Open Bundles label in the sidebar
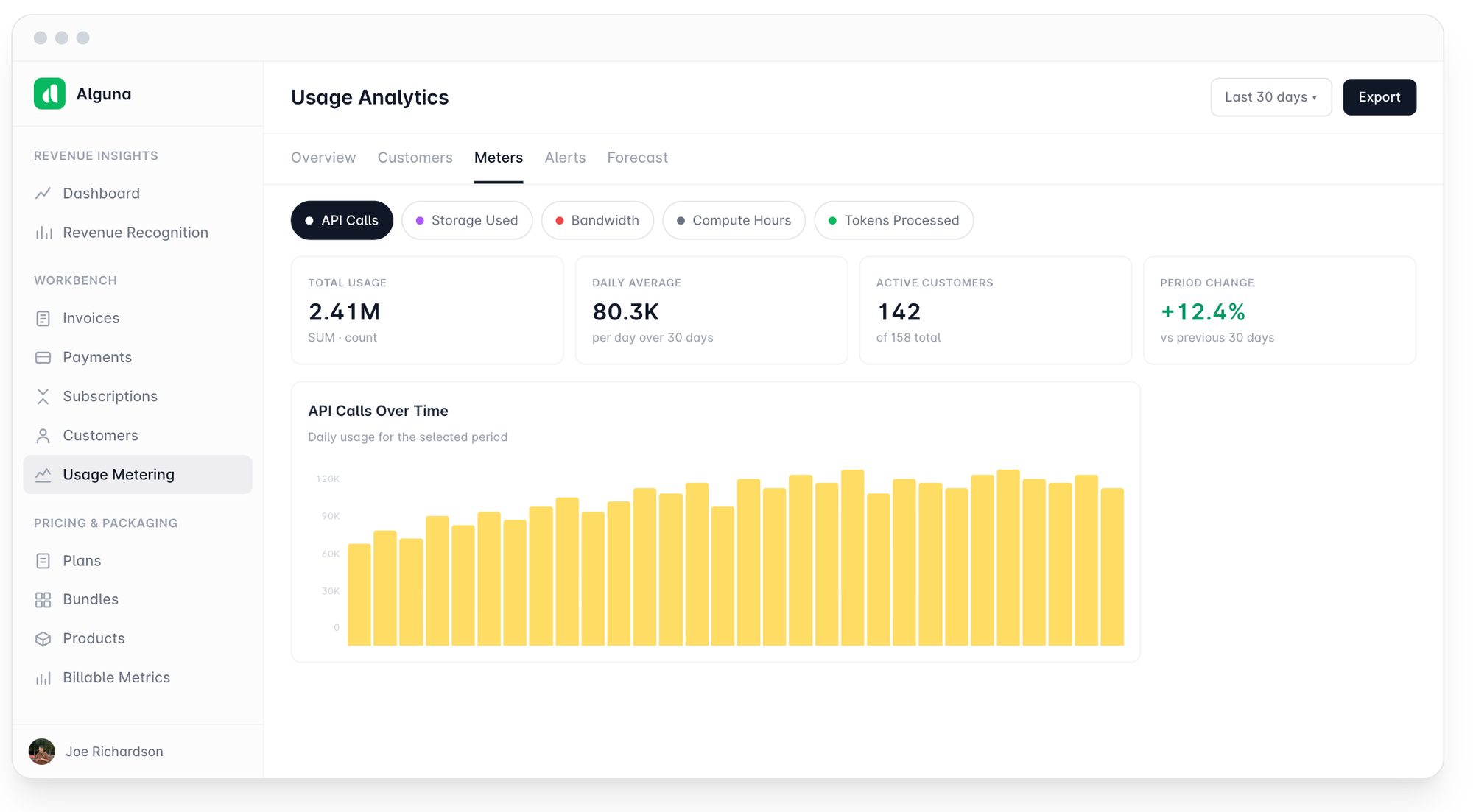The image size is (1473, 812). [91, 599]
